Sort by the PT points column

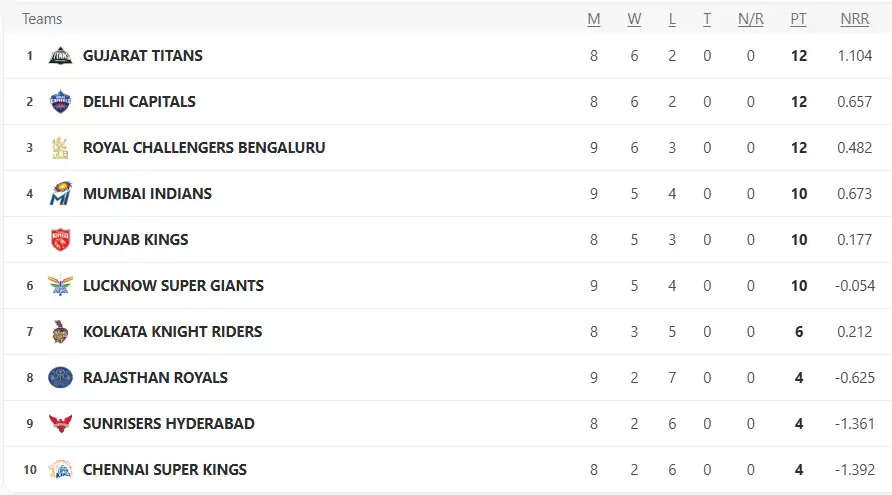point(798,19)
